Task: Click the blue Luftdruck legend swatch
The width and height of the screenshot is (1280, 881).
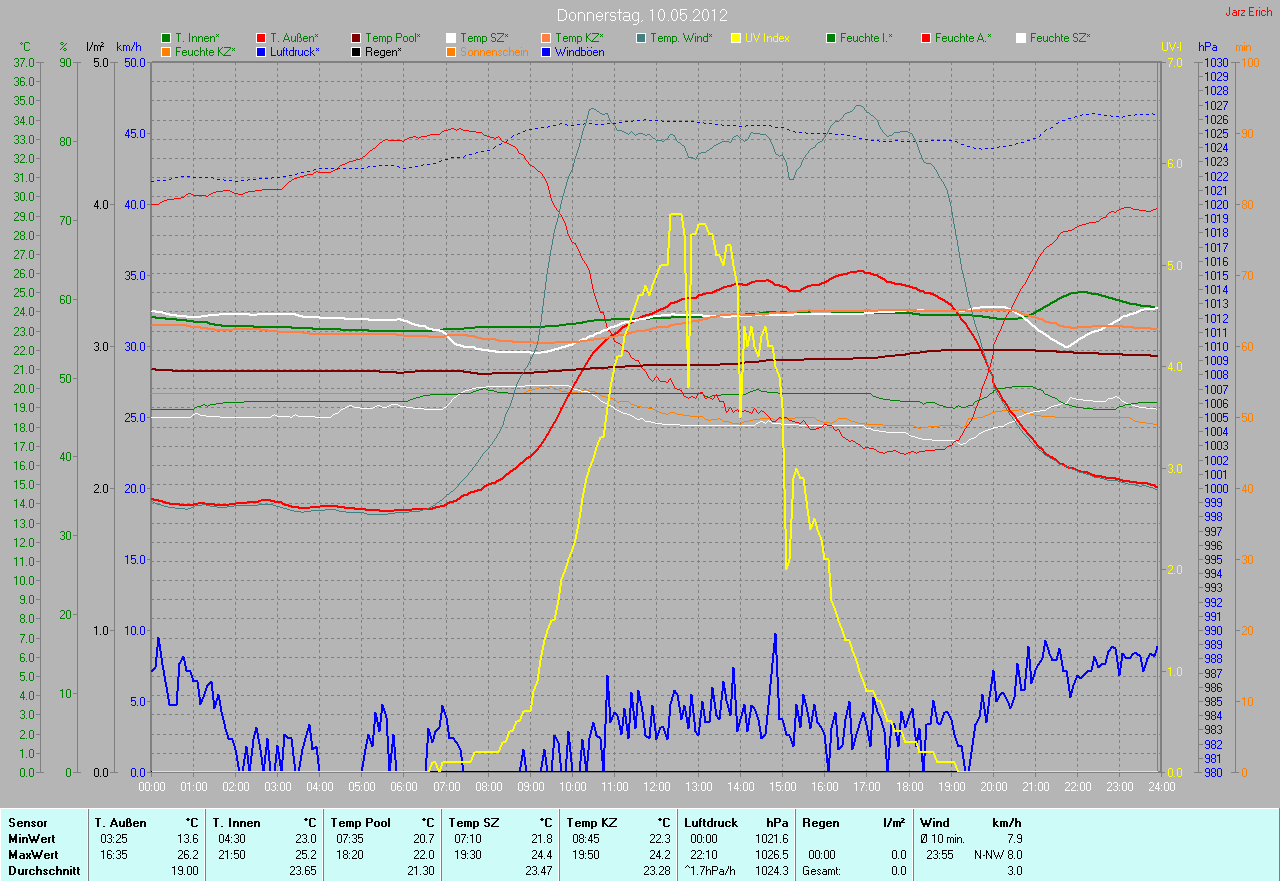Action: [261, 51]
